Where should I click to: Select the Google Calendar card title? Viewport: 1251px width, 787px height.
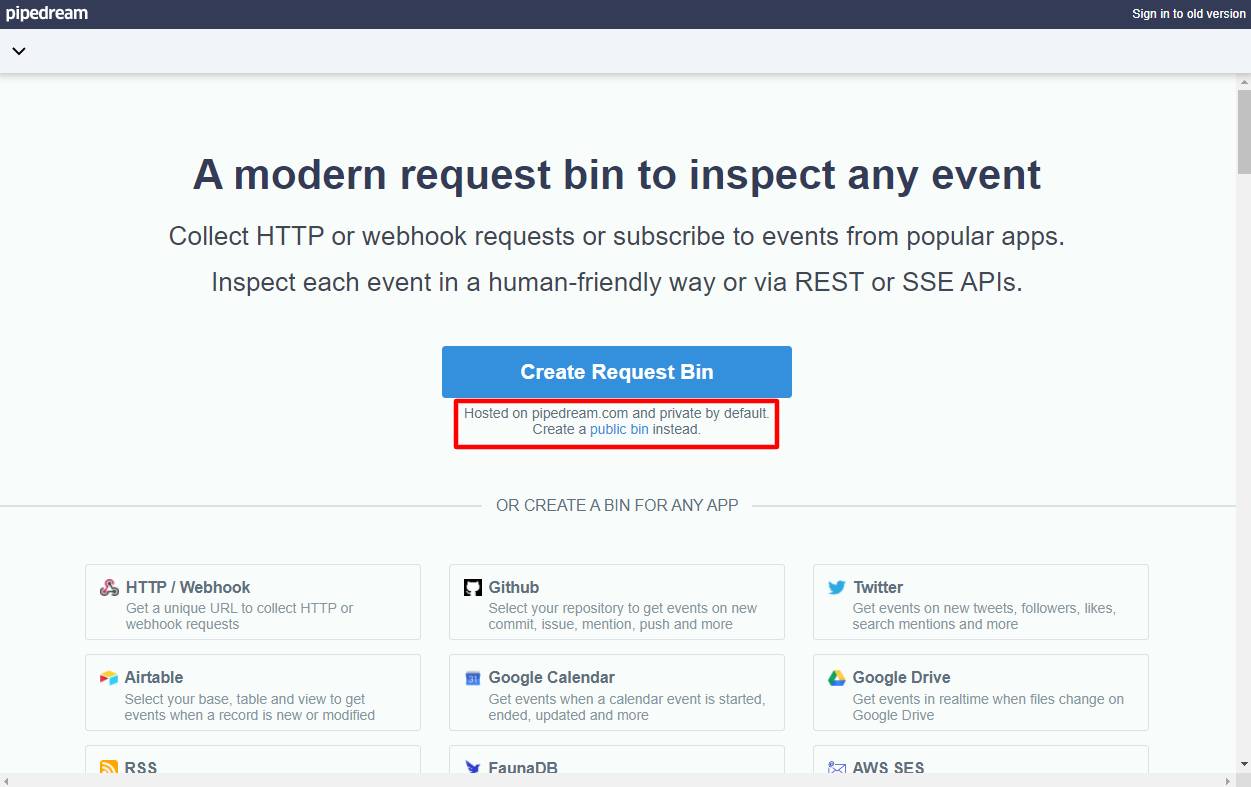[552, 677]
